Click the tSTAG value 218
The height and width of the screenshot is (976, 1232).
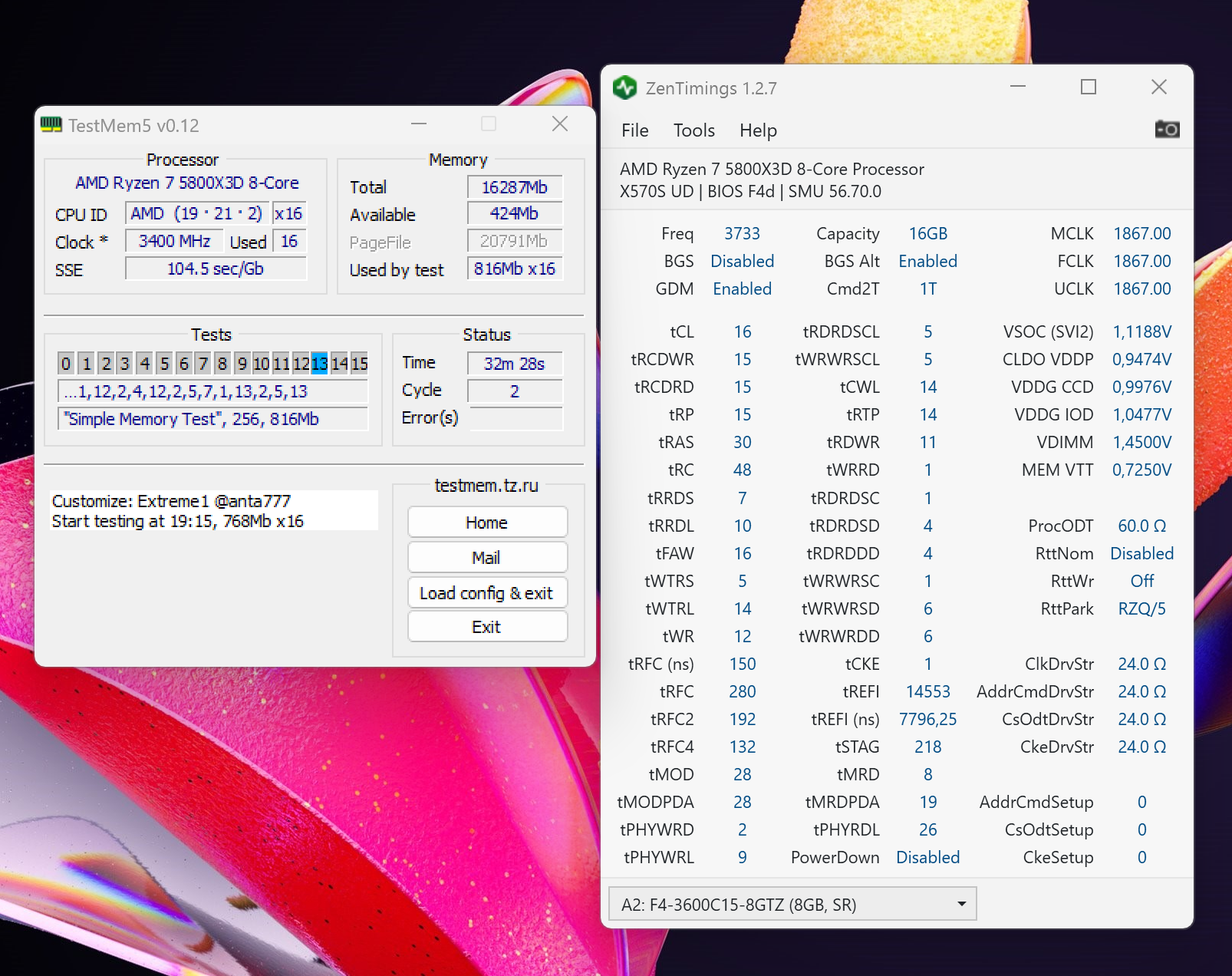[928, 747]
